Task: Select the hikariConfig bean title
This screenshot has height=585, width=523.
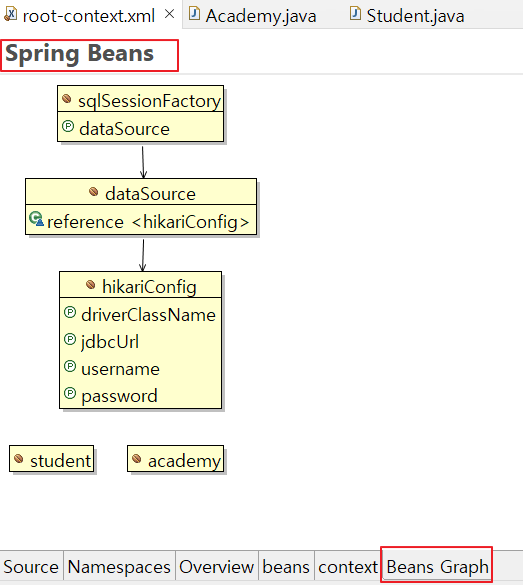Action: [x=149, y=287]
